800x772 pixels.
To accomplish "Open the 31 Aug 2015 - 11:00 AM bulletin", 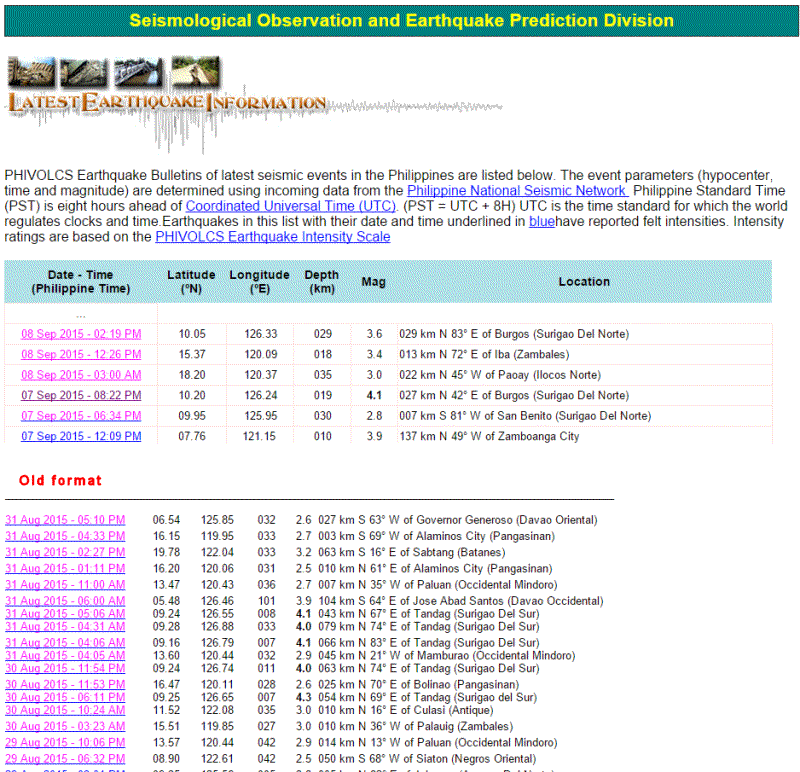I will tap(65, 584).
